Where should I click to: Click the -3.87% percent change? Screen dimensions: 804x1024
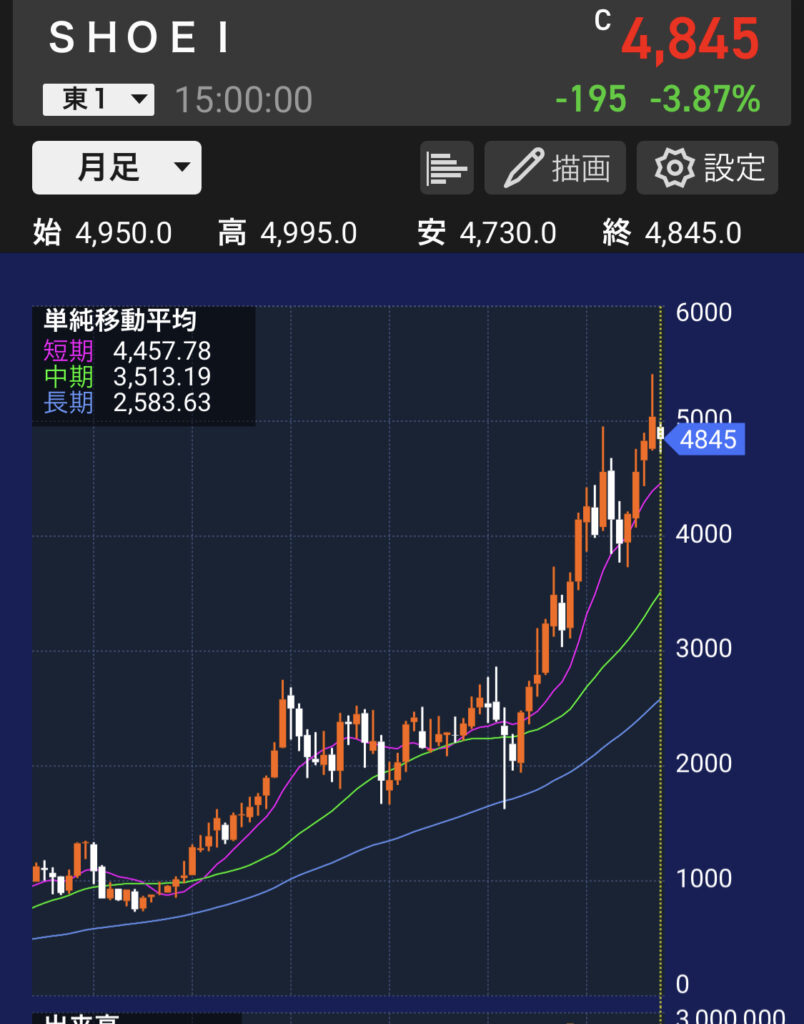[x=705, y=99]
